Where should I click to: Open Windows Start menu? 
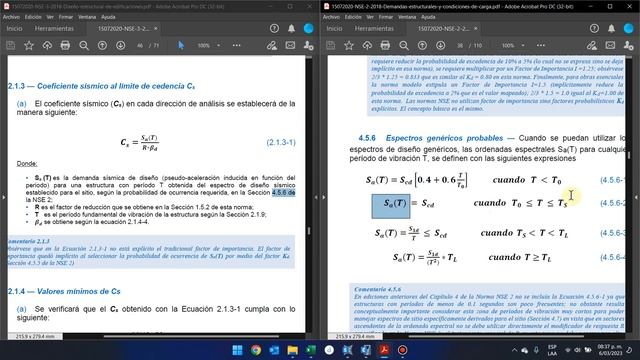pos(237,350)
